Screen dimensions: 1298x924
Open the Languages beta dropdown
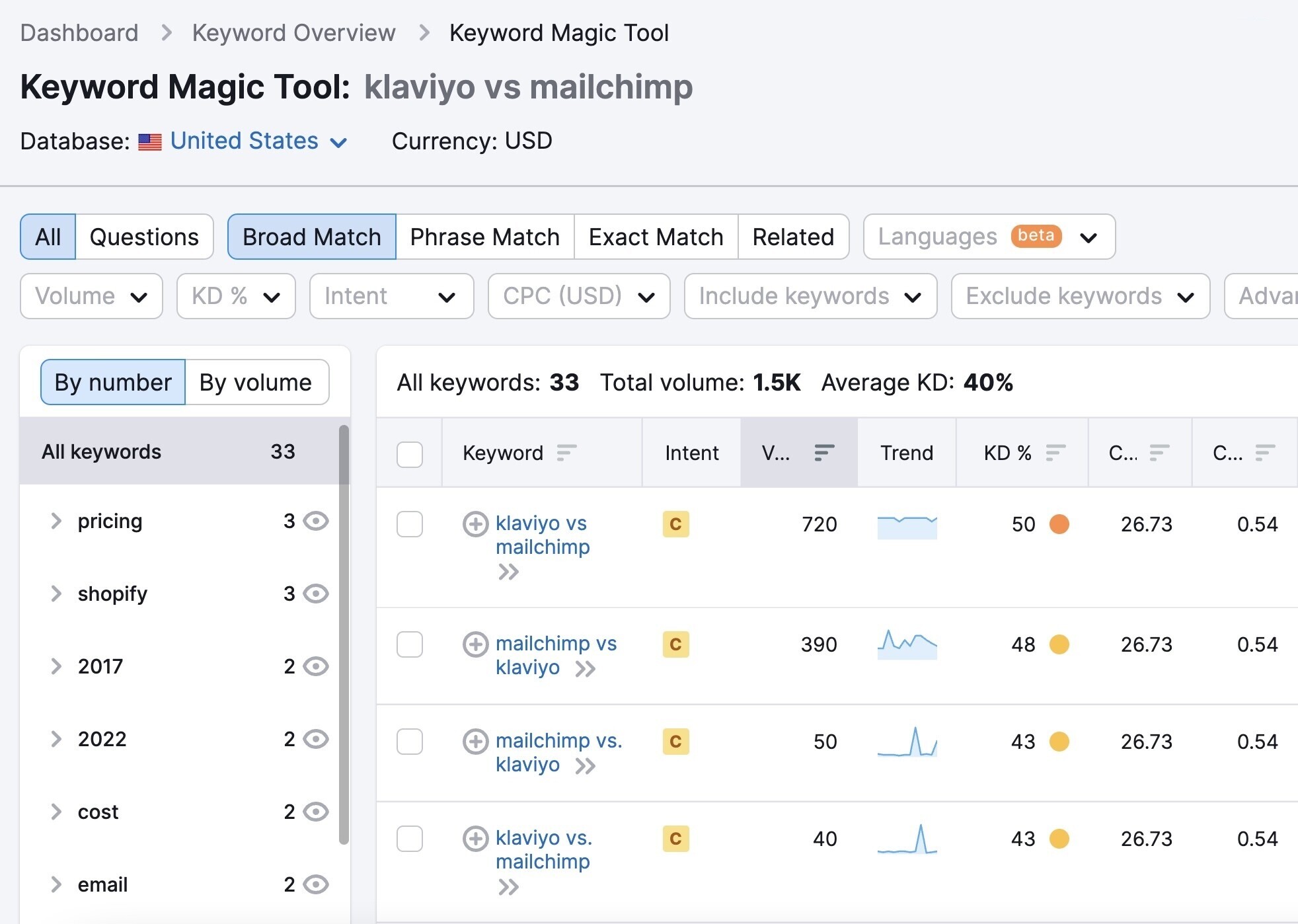[x=989, y=237]
